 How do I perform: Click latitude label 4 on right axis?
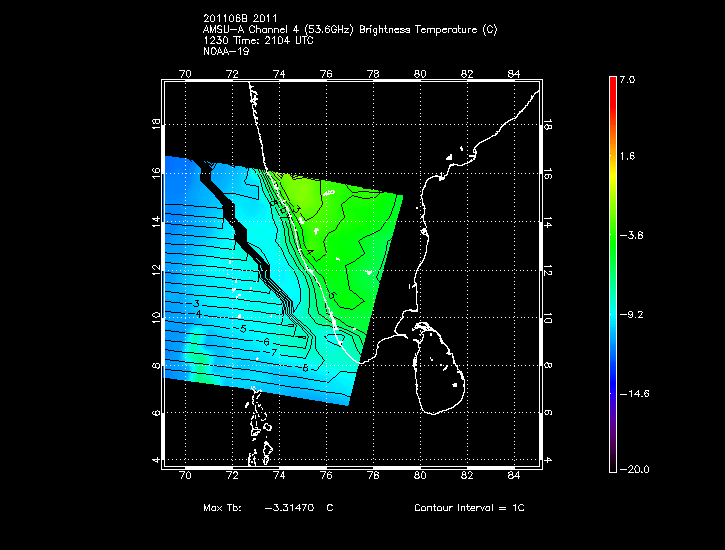coord(547,460)
